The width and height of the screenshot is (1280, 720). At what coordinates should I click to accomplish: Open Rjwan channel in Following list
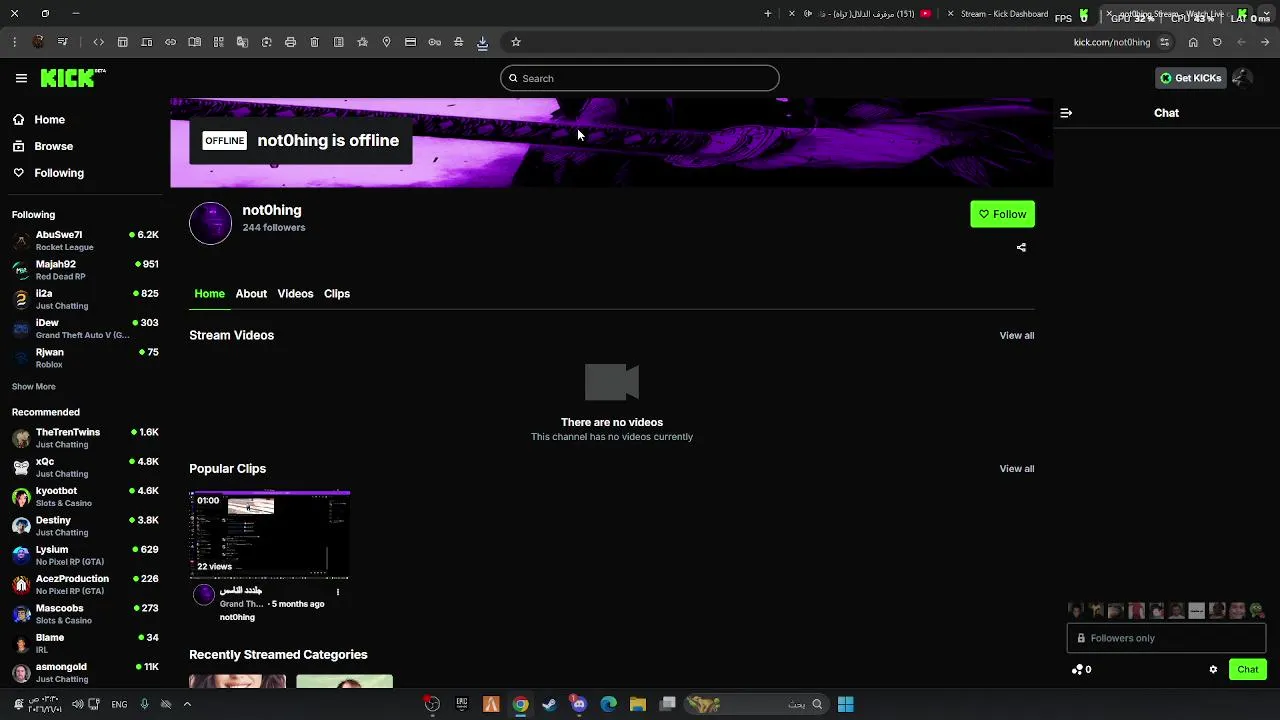[x=85, y=358]
